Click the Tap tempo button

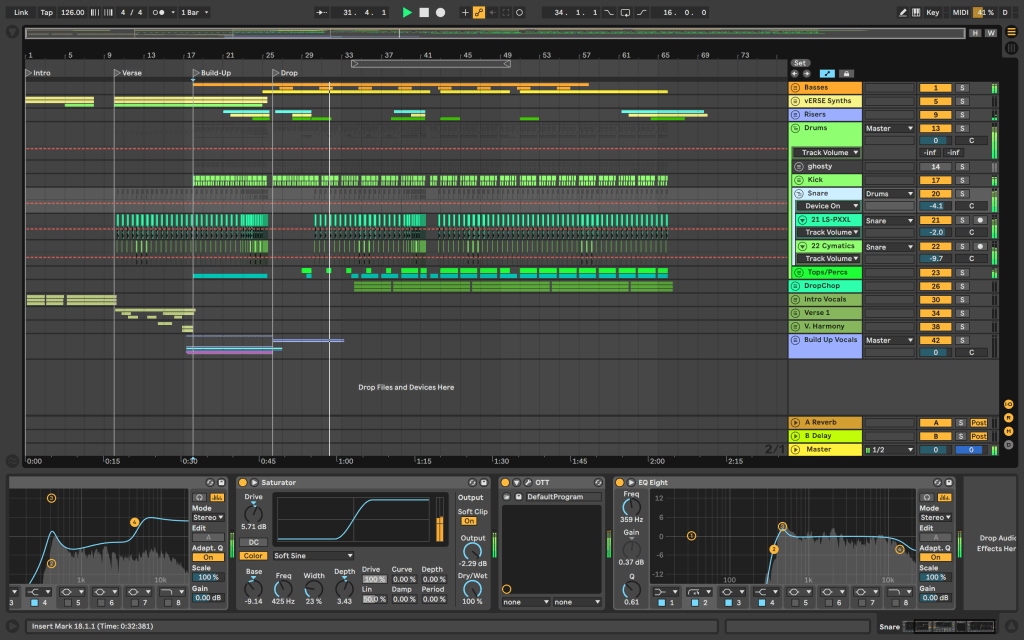tap(46, 12)
